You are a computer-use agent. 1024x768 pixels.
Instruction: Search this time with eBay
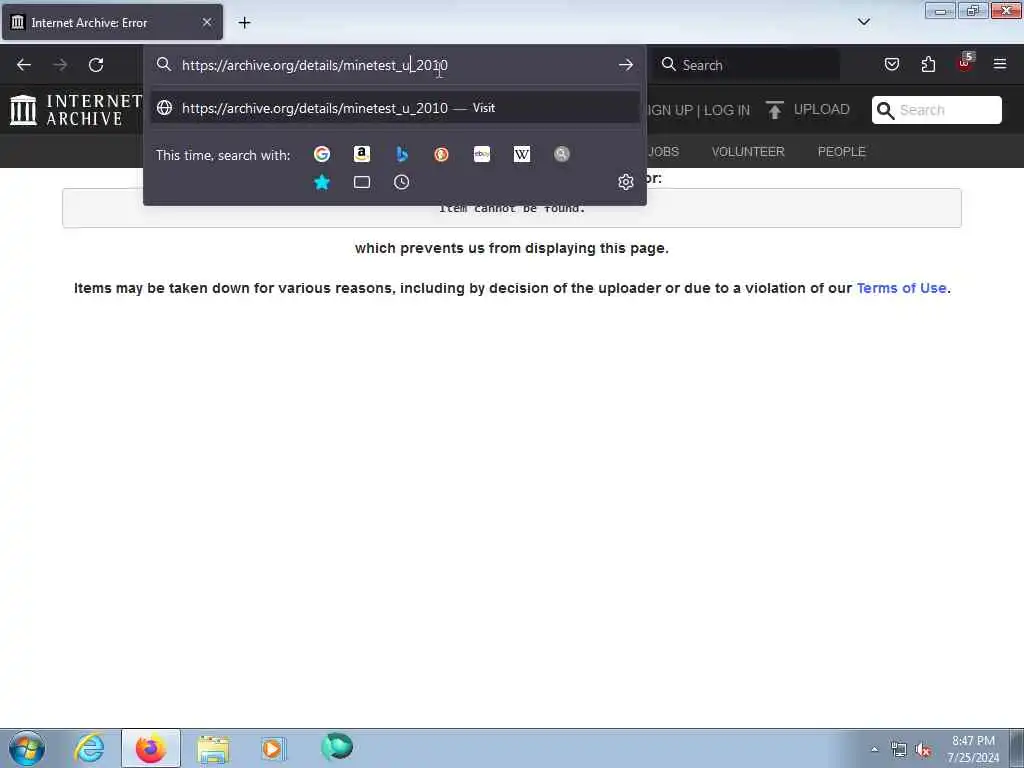point(482,154)
